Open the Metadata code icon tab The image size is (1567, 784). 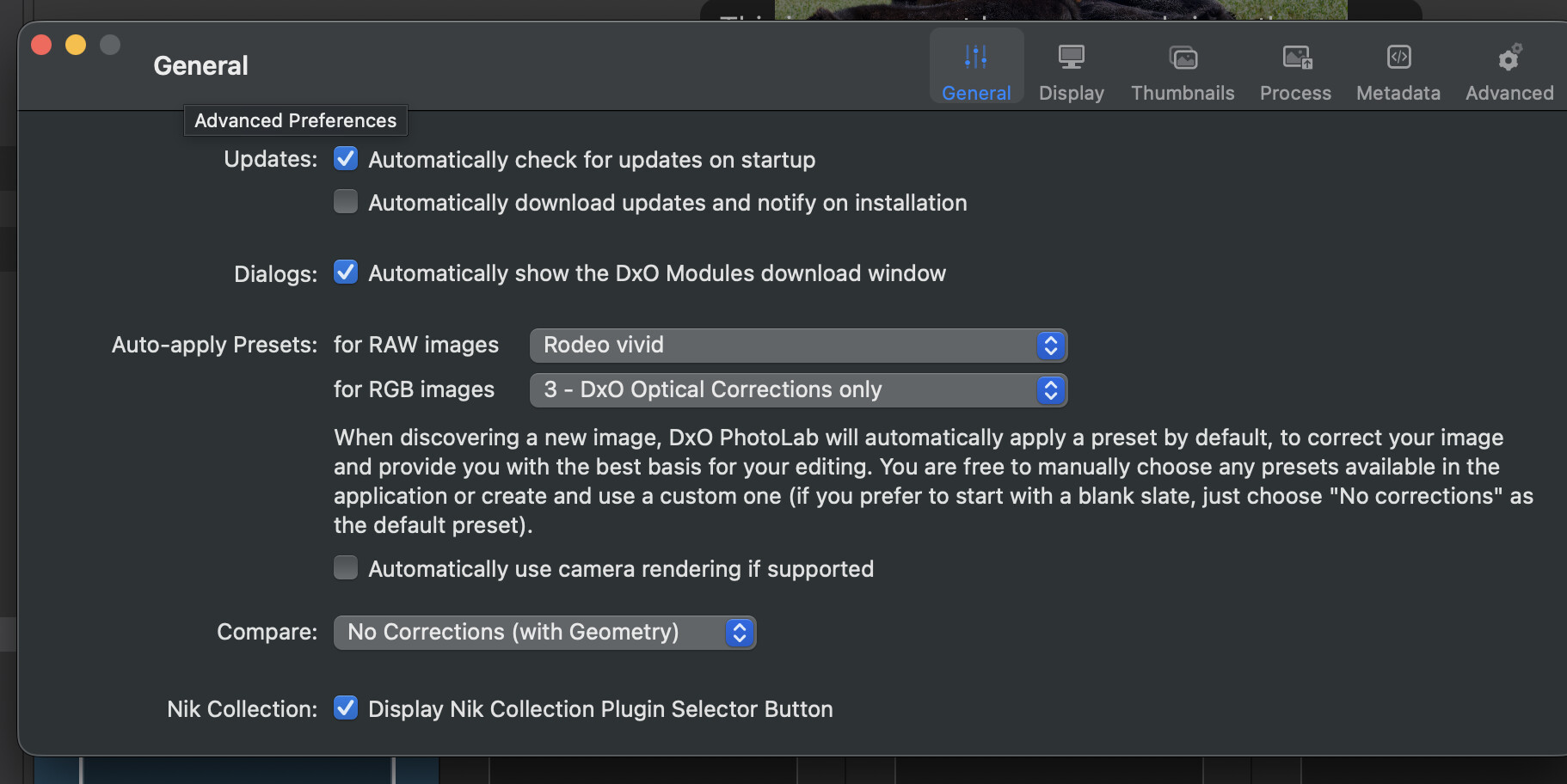1399,57
